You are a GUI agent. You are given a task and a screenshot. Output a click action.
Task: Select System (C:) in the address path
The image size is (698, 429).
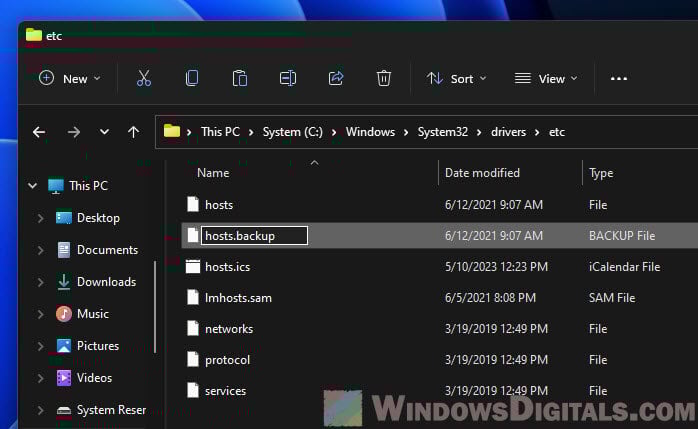pos(292,132)
